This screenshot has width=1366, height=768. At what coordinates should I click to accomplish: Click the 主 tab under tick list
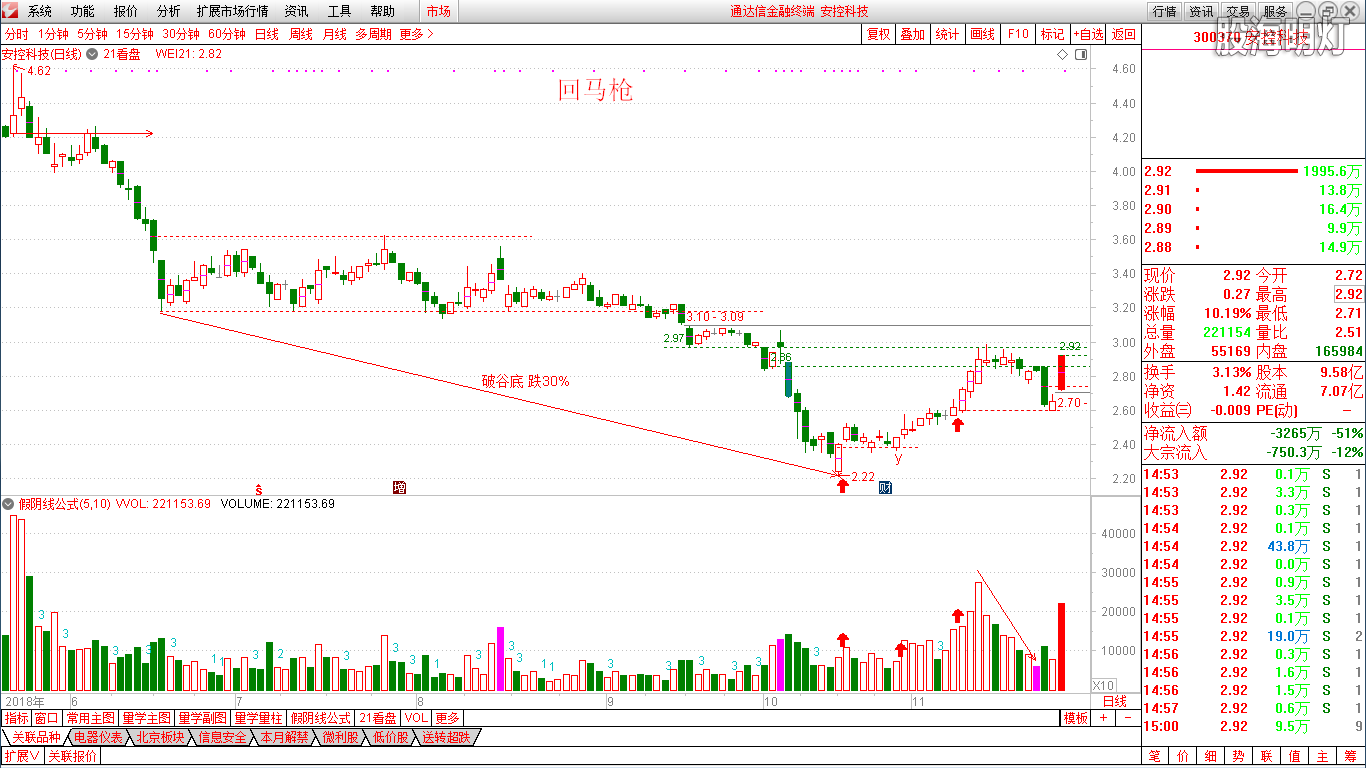[x=1322, y=756]
